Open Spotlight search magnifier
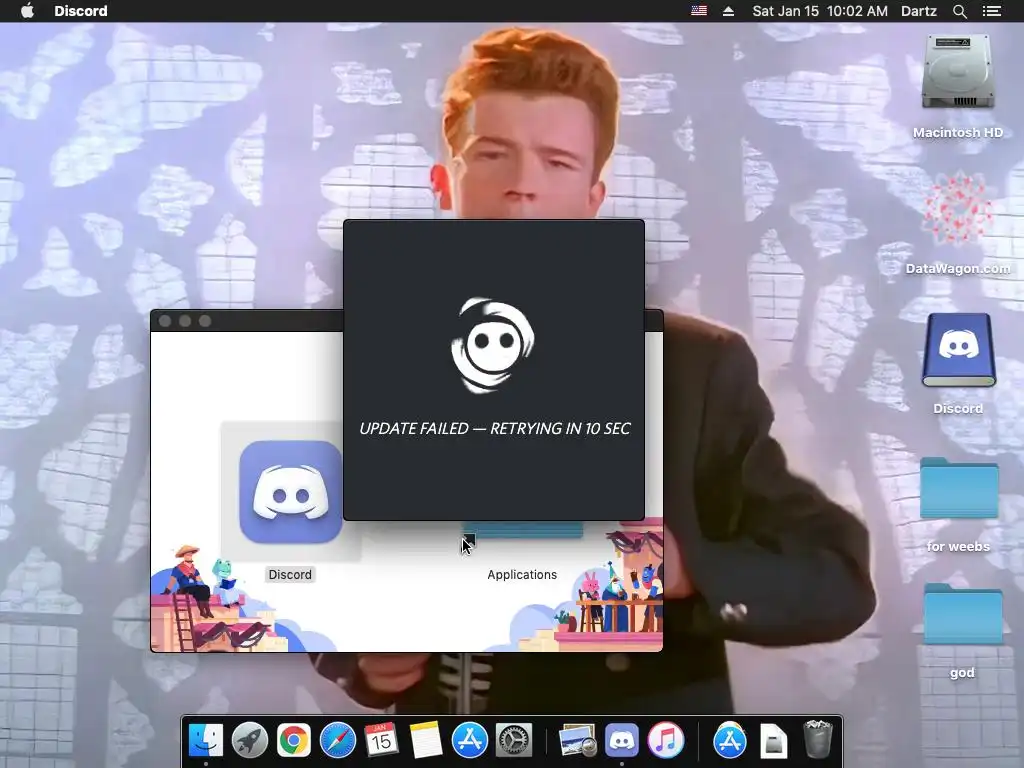Image resolution: width=1024 pixels, height=768 pixels. (x=959, y=10)
